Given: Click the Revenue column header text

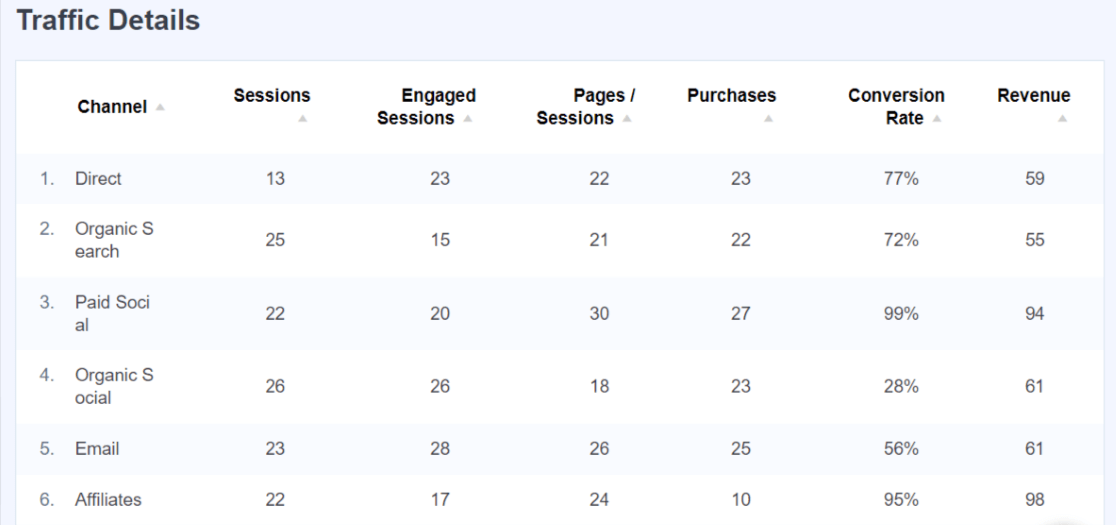Looking at the screenshot, I should [x=1033, y=96].
